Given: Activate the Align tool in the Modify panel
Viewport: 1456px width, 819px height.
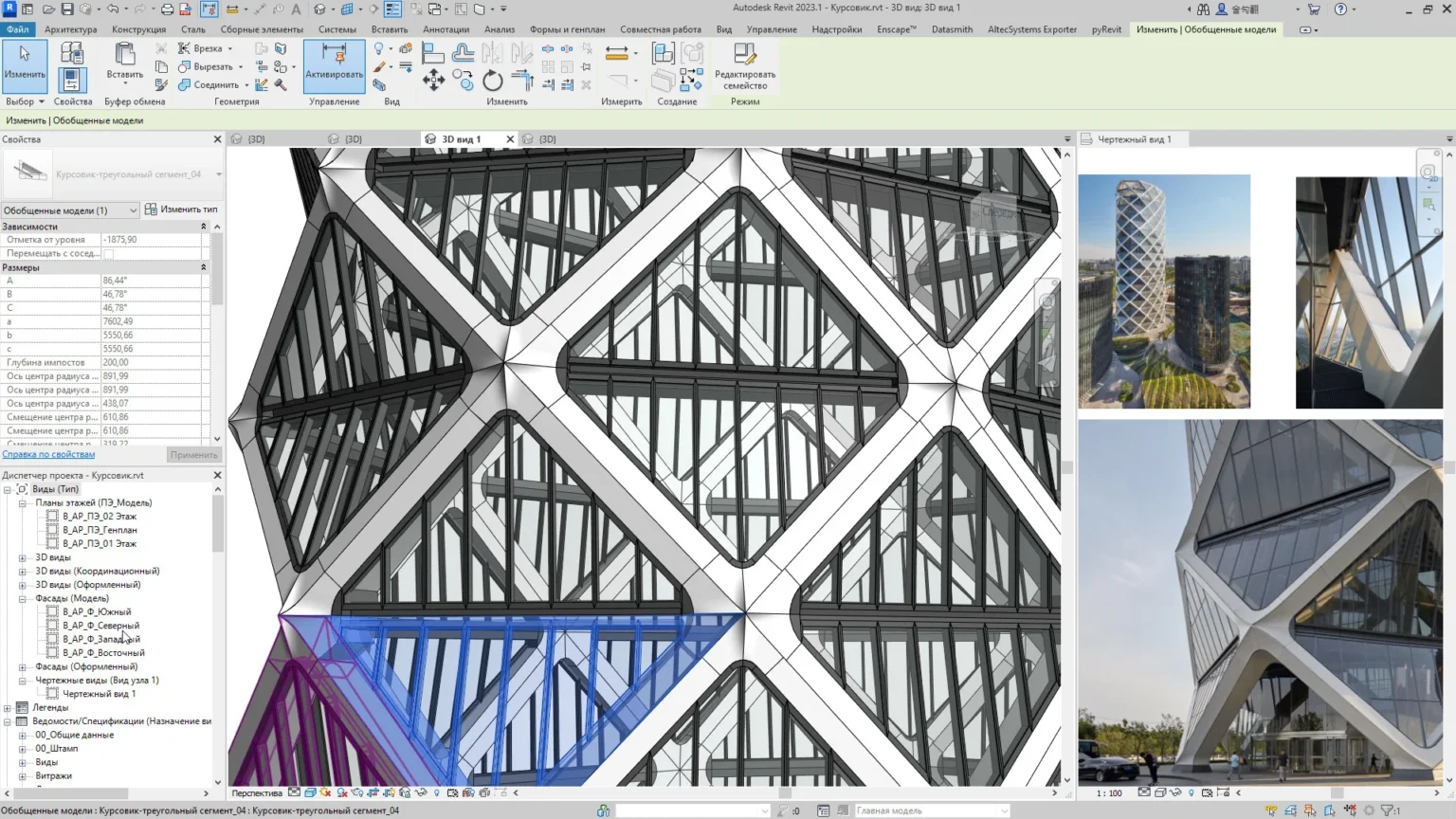Looking at the screenshot, I should tap(433, 53).
